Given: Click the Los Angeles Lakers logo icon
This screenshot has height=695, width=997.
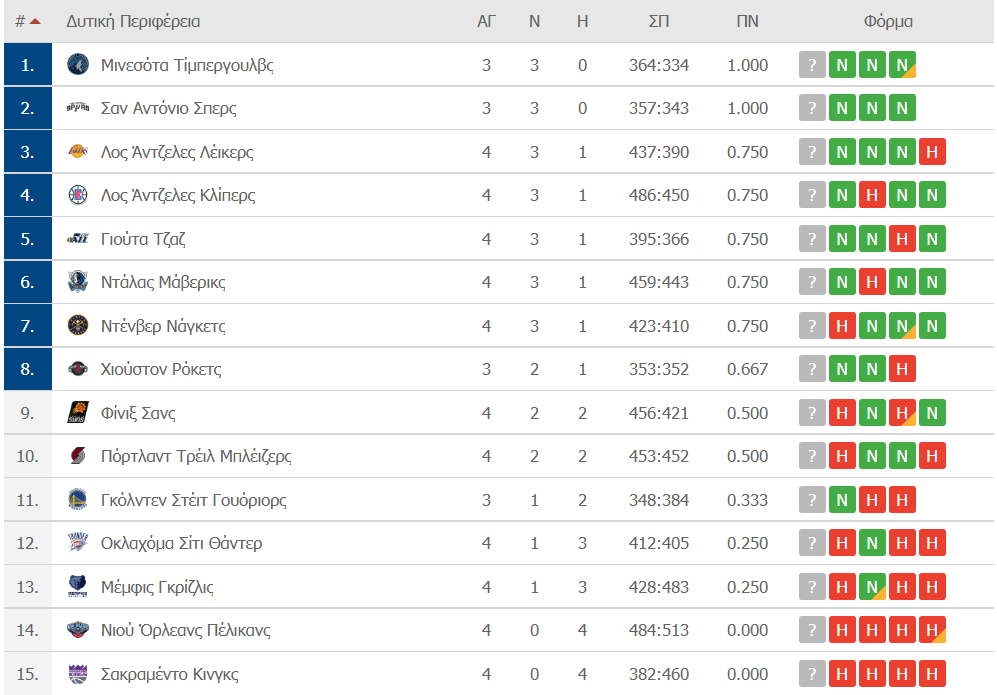Looking at the screenshot, I should 78,152.
